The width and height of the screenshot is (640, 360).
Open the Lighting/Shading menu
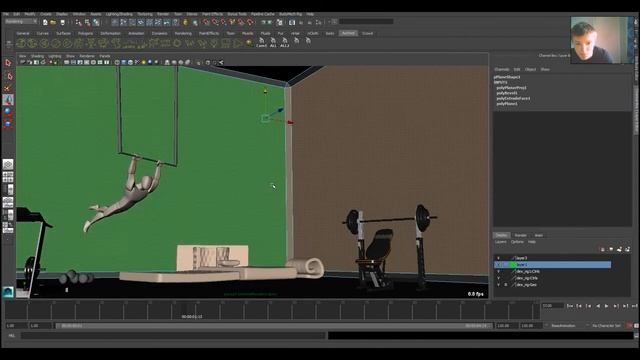coord(119,14)
